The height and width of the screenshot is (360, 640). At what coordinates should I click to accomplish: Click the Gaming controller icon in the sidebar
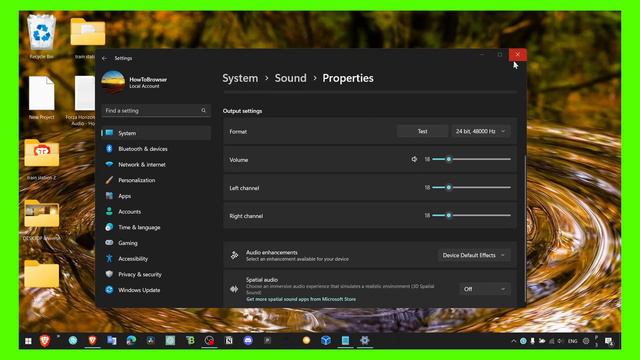(x=109, y=242)
